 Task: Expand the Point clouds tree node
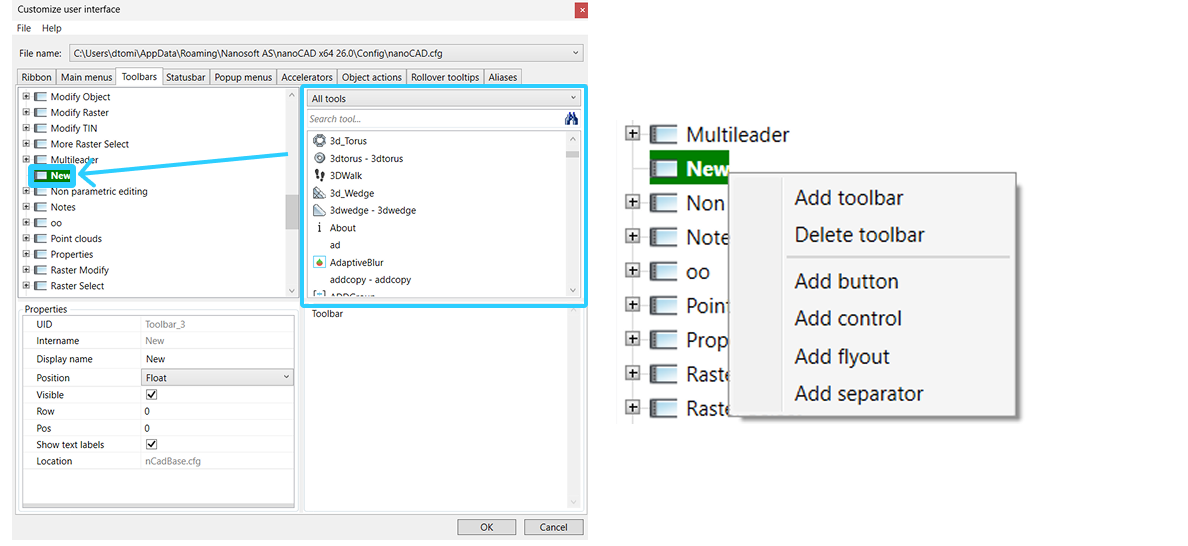27,239
